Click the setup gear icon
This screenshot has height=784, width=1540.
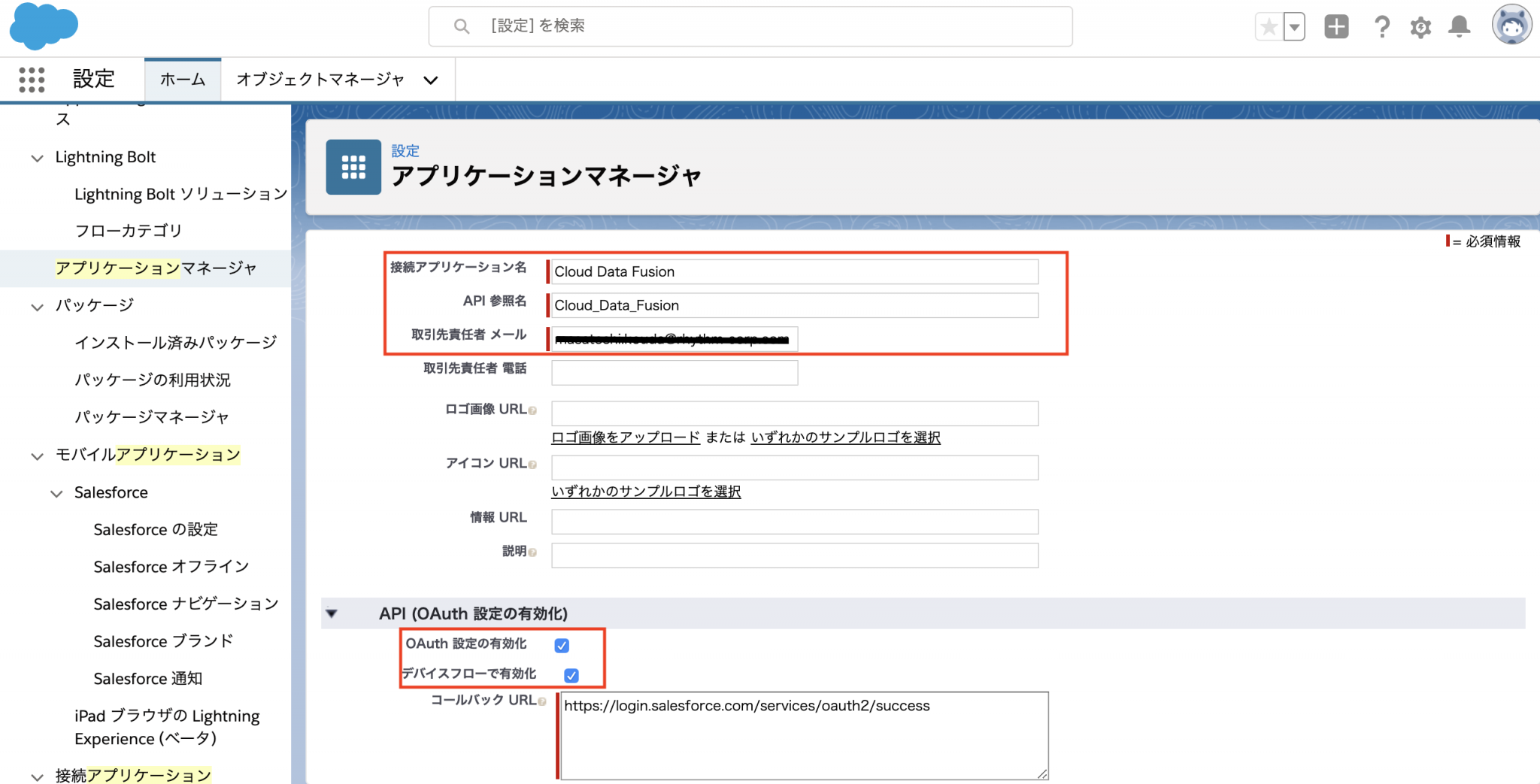[x=1420, y=28]
